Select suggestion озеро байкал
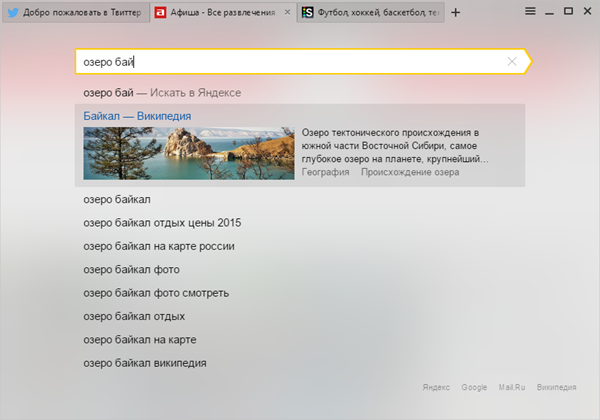600x420 pixels. (x=117, y=199)
